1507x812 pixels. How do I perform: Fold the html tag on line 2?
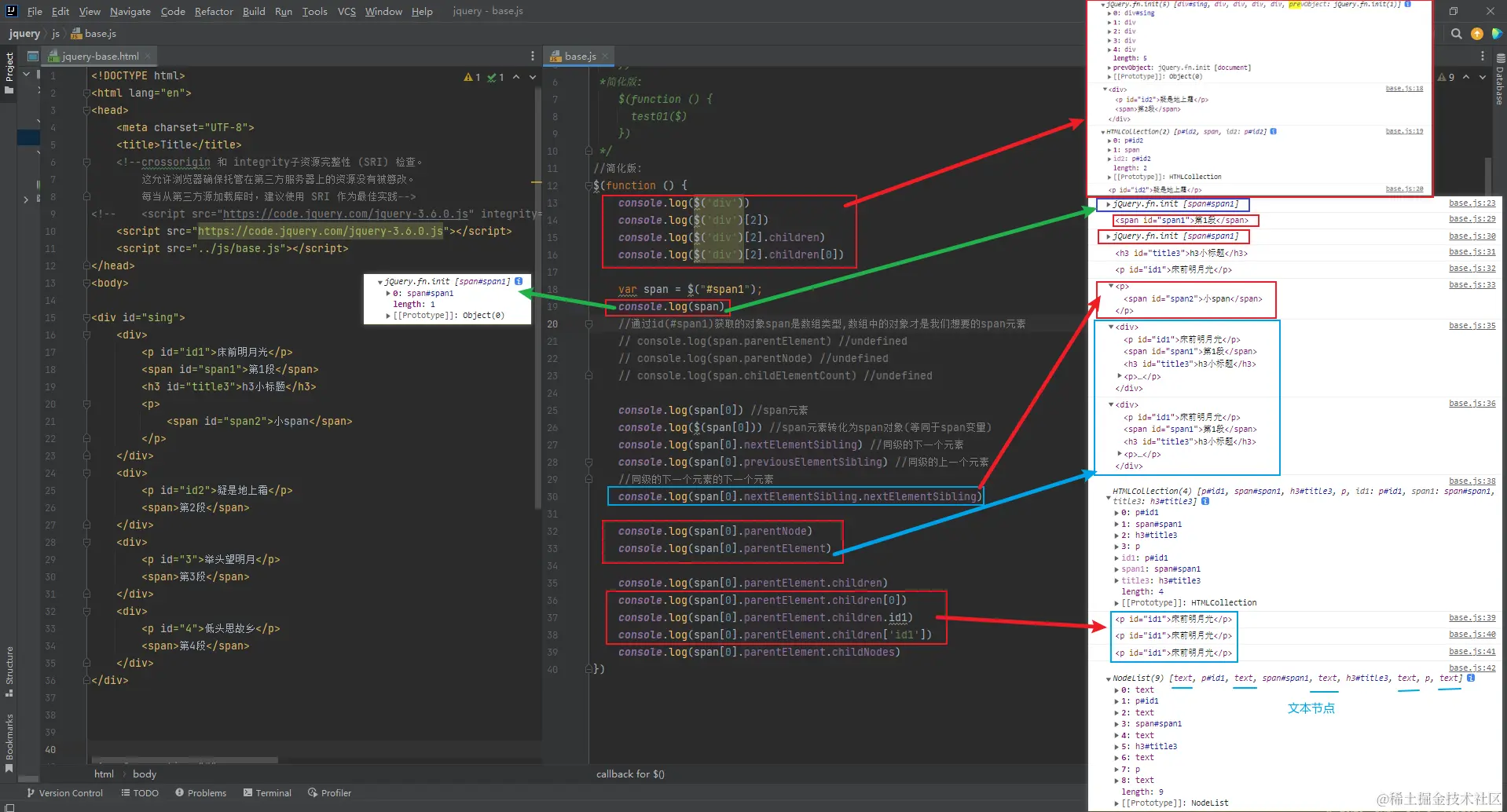86,93
